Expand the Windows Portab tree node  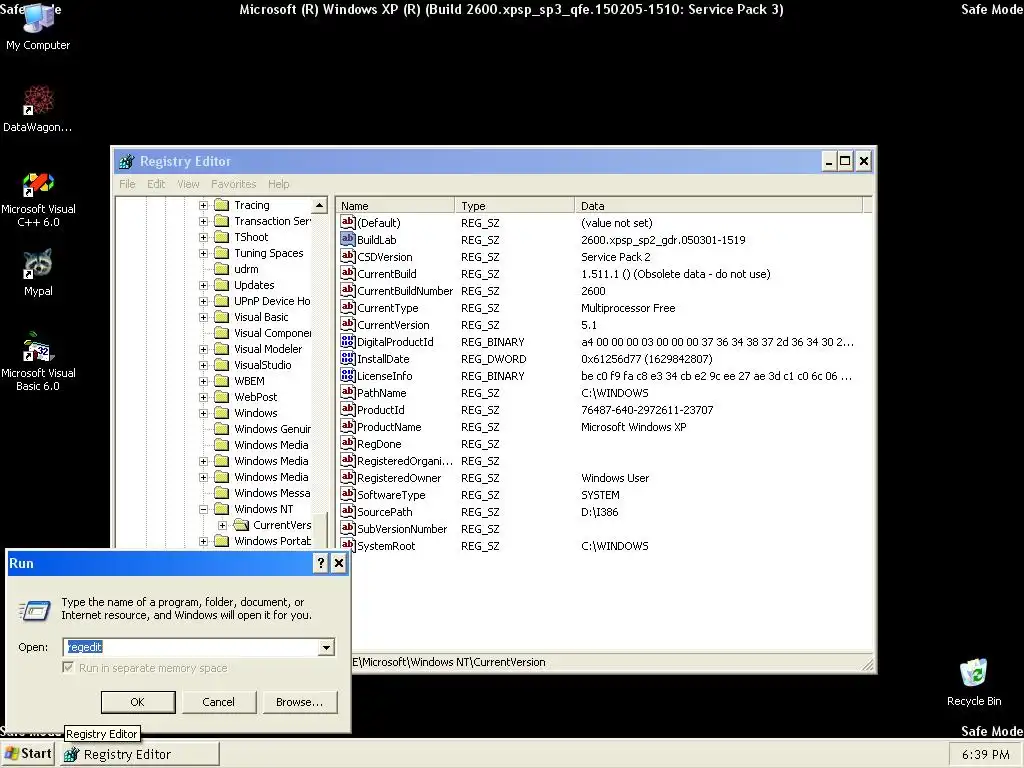coord(203,541)
